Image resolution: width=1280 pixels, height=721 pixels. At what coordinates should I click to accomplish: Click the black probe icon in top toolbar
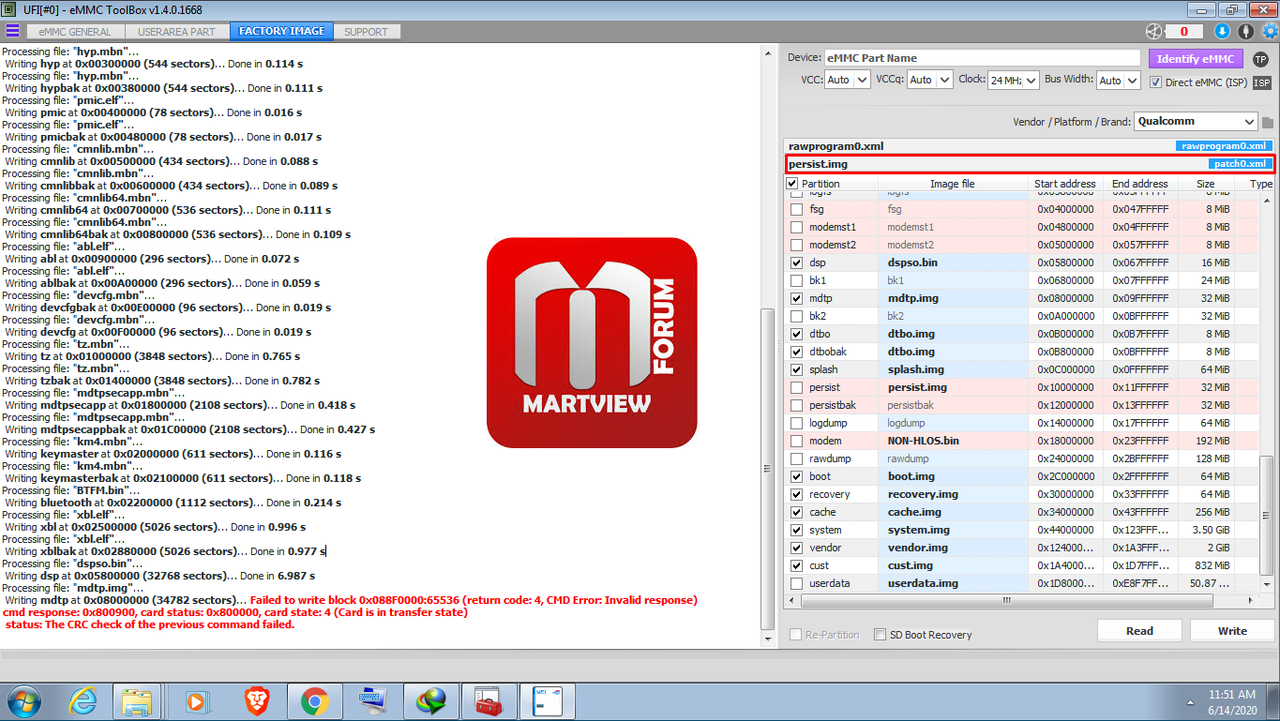[1245, 31]
